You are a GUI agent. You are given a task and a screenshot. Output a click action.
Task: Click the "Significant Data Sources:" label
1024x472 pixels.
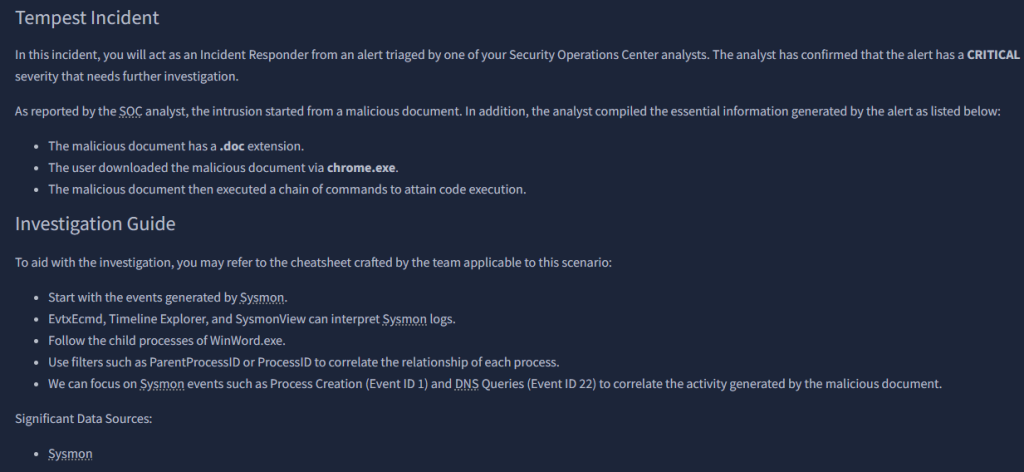(x=83, y=418)
